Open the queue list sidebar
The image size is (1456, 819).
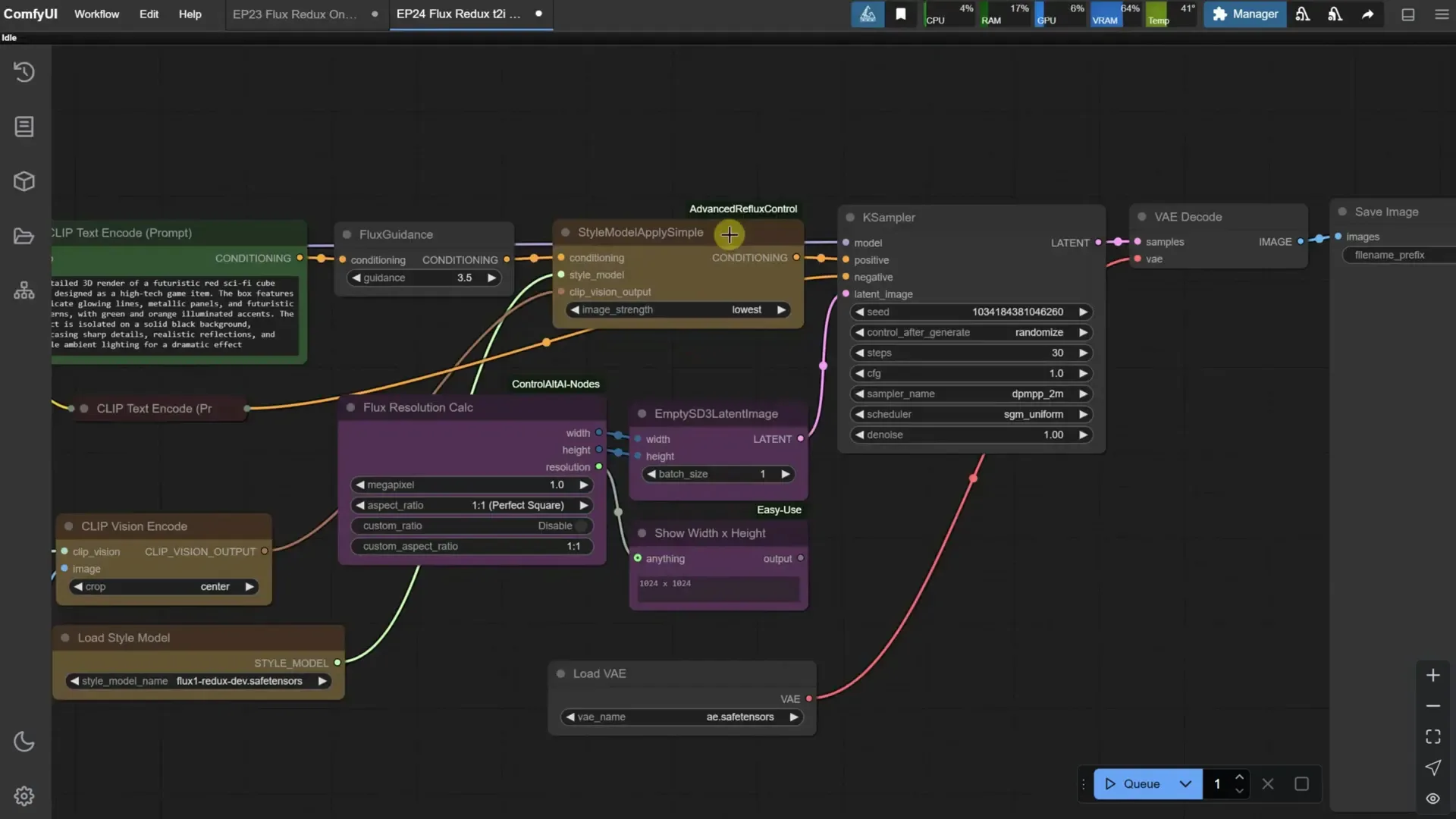click(x=24, y=127)
